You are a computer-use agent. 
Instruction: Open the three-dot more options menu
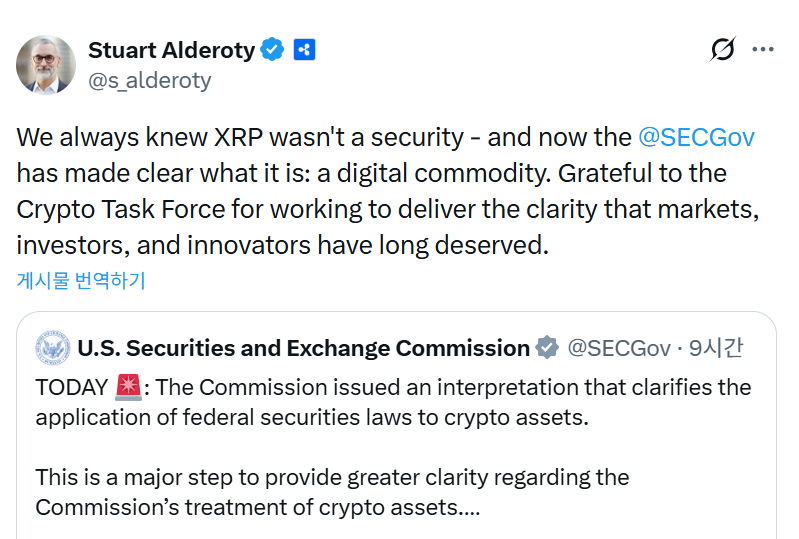pyautogui.click(x=763, y=49)
